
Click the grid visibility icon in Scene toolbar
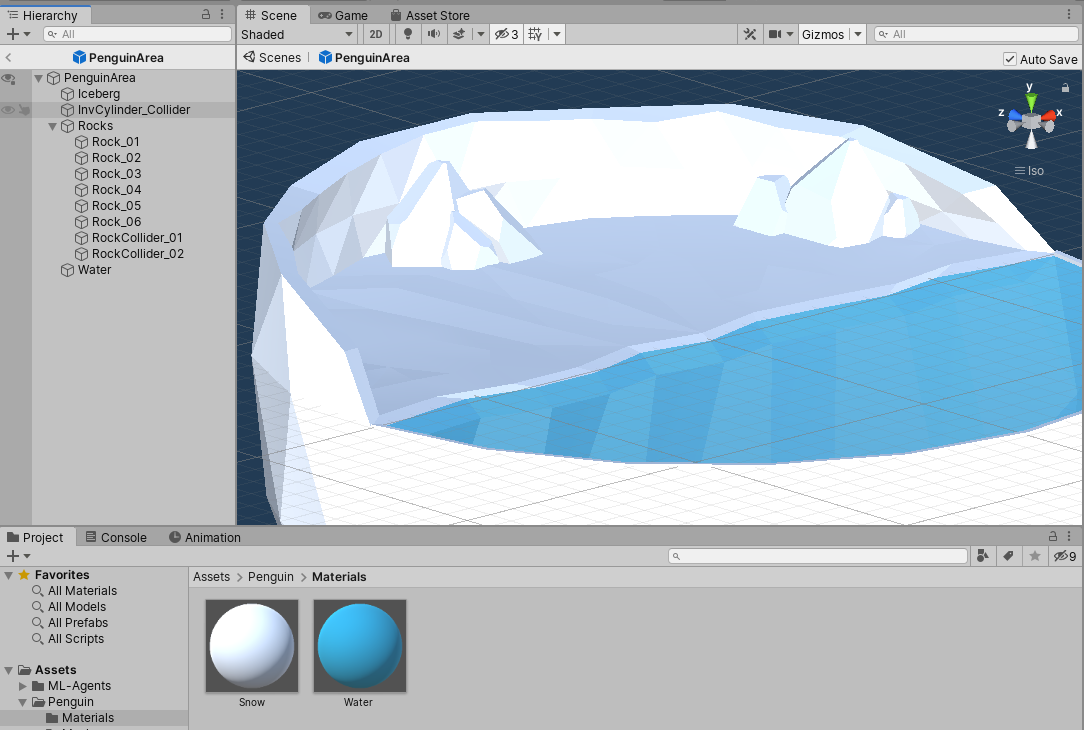[535, 34]
